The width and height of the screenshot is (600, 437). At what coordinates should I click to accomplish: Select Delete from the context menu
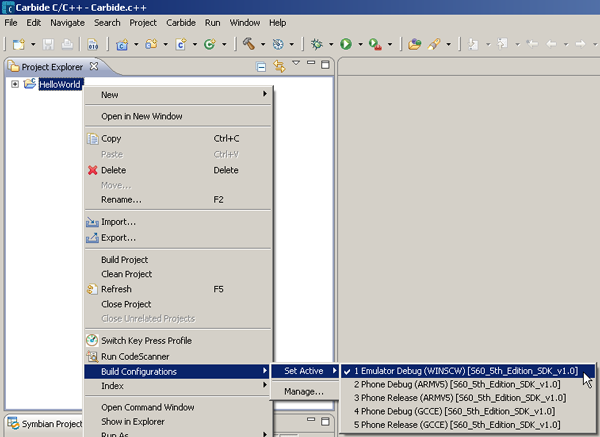(178, 170)
